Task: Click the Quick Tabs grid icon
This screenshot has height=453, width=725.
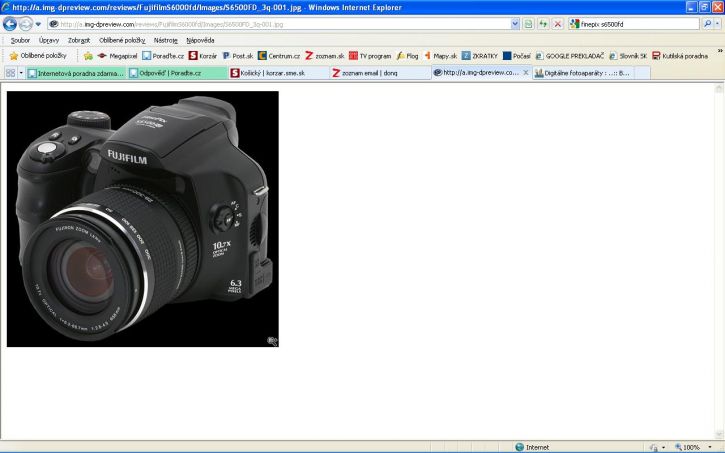Action: click(10, 73)
